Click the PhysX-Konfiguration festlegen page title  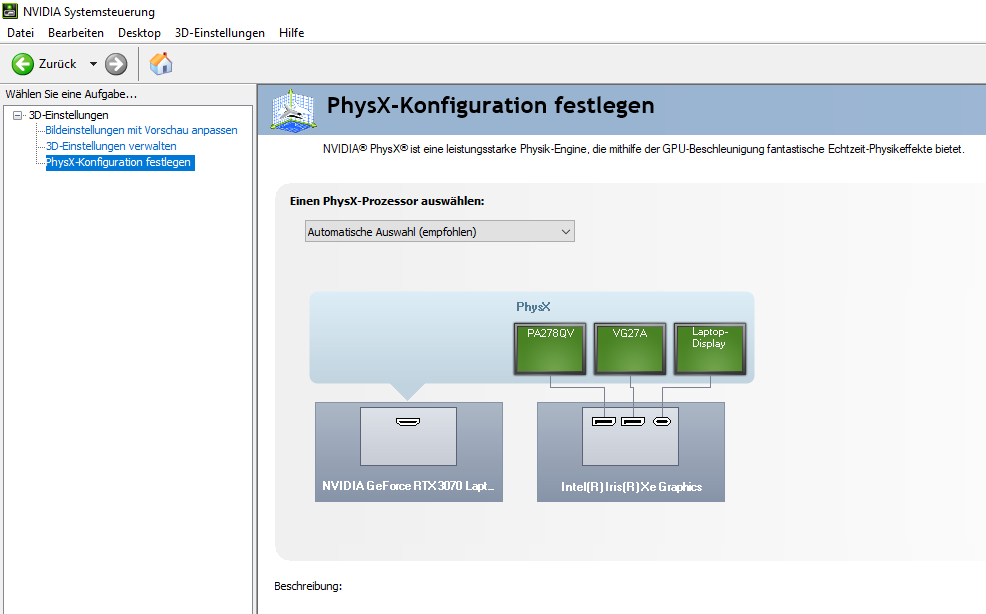click(x=490, y=105)
